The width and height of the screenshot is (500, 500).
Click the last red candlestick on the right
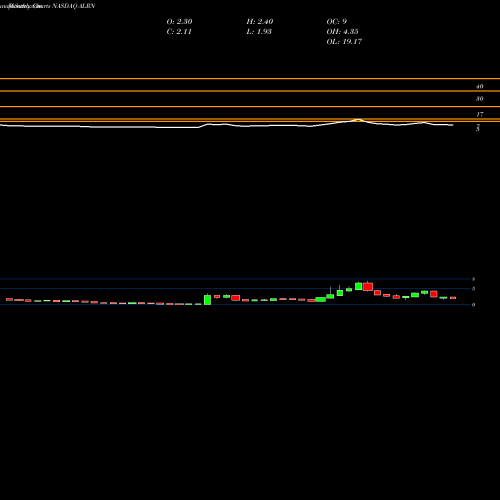point(453,298)
